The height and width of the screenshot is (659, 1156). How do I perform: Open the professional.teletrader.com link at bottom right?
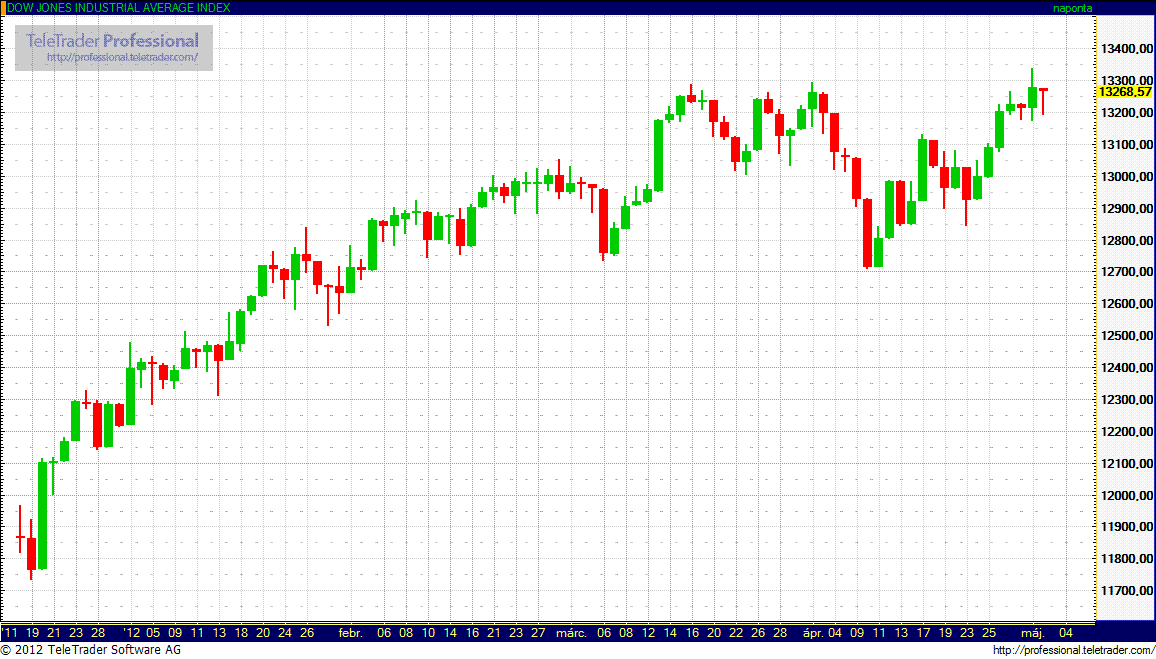pyautogui.click(x=1073, y=650)
